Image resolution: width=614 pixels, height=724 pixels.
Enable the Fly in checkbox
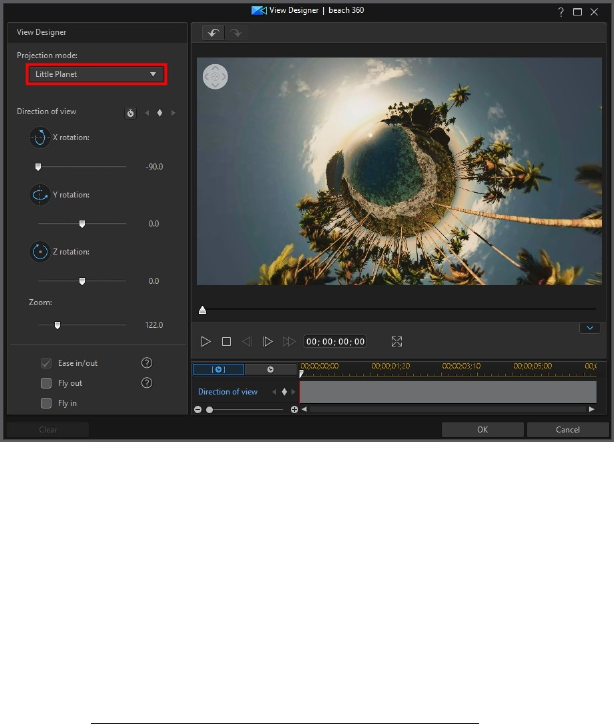[x=46, y=404]
